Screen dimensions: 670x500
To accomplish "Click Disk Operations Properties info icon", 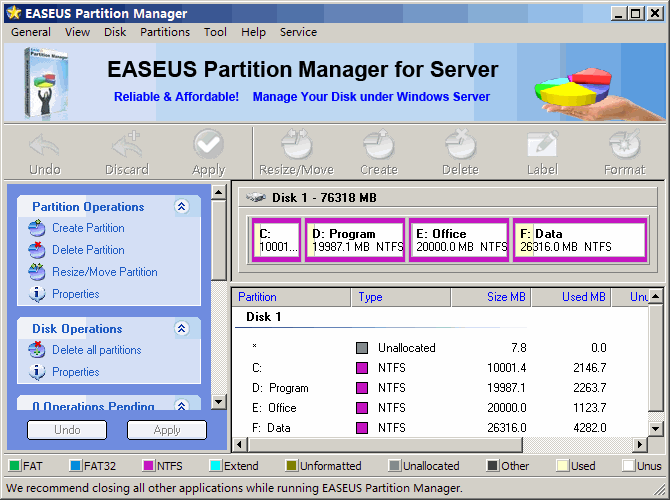I will (37, 372).
